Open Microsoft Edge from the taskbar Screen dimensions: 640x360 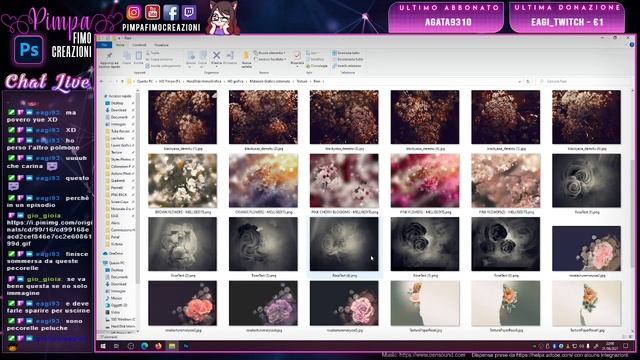pos(144,346)
